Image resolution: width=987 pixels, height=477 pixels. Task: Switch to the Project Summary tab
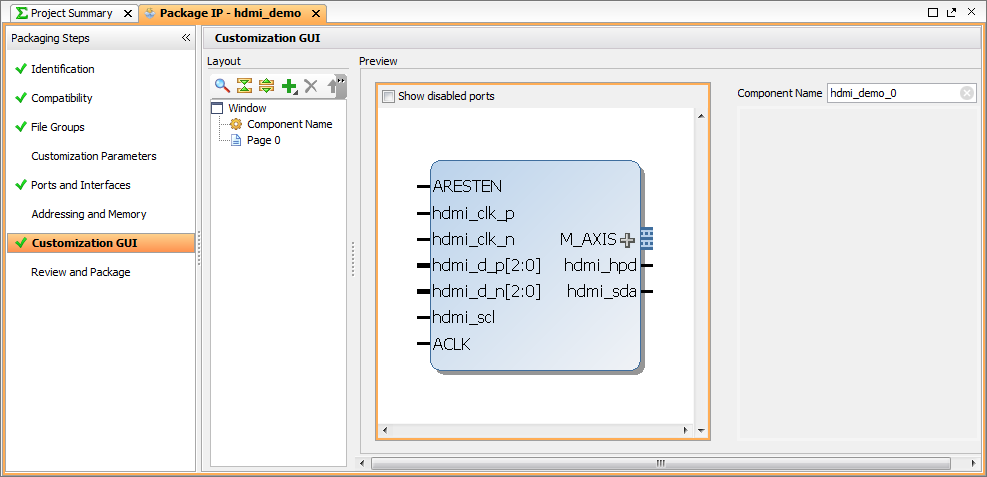pyautogui.click(x=72, y=13)
